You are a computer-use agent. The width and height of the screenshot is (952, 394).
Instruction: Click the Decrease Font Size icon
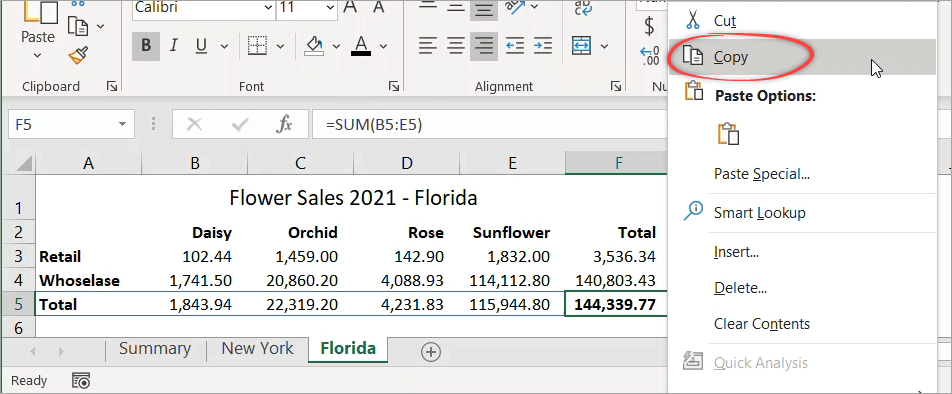coord(379,7)
